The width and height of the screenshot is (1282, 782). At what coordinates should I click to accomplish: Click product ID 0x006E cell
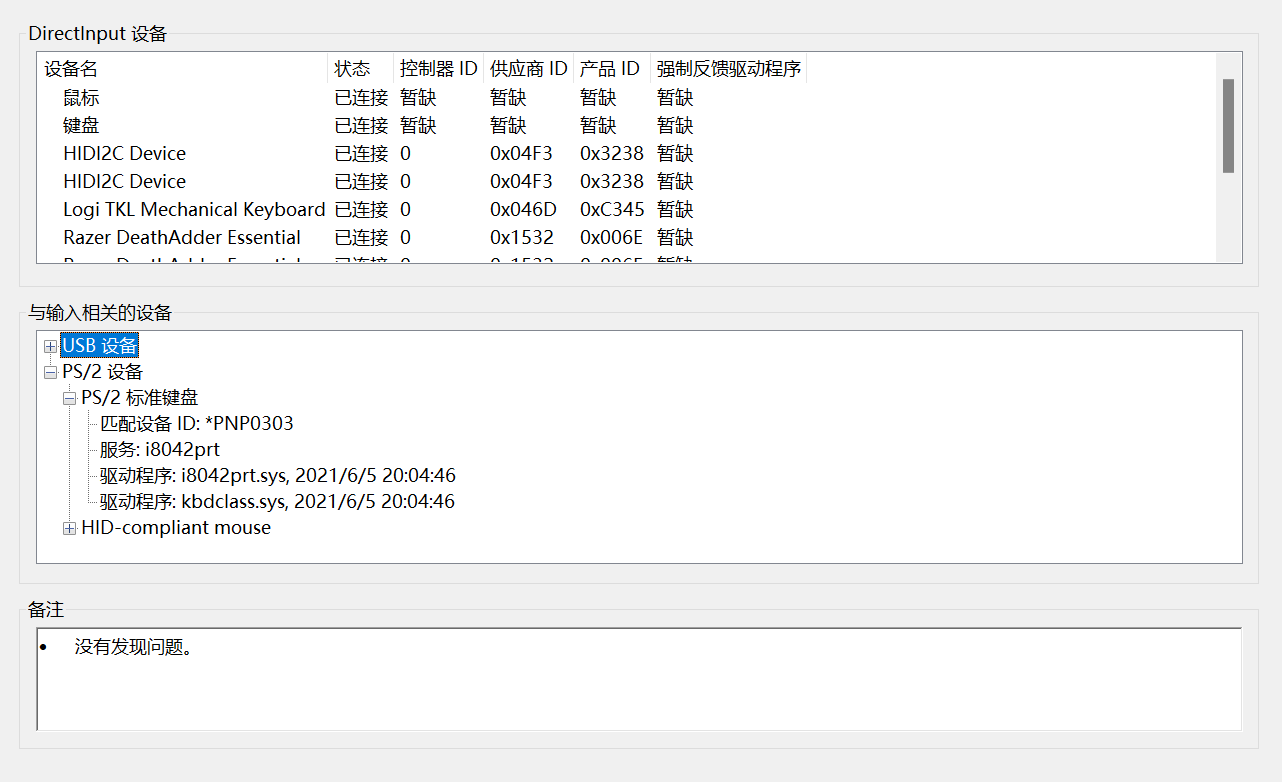tap(611, 238)
